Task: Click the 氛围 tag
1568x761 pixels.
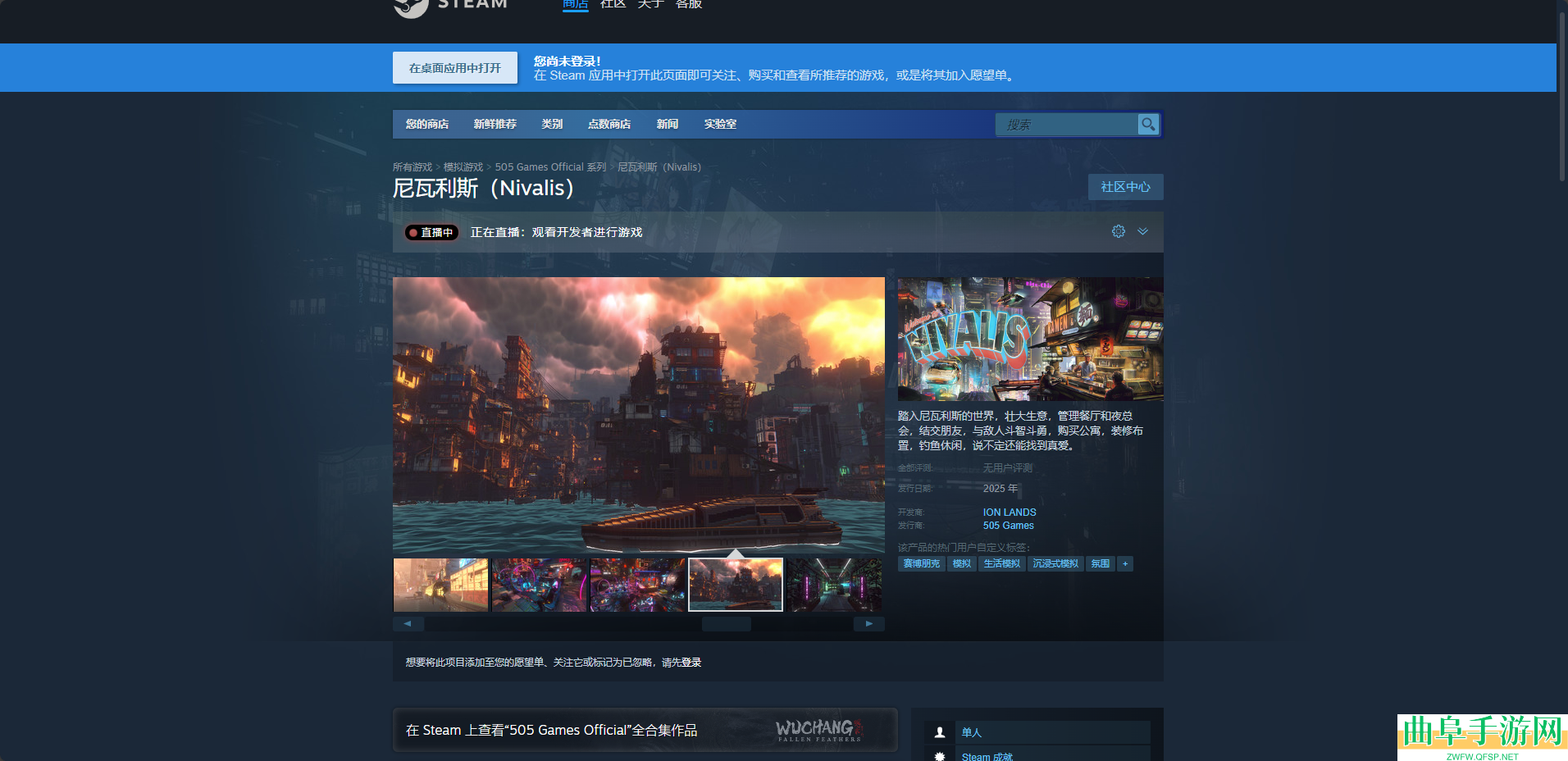Action: [x=1101, y=563]
